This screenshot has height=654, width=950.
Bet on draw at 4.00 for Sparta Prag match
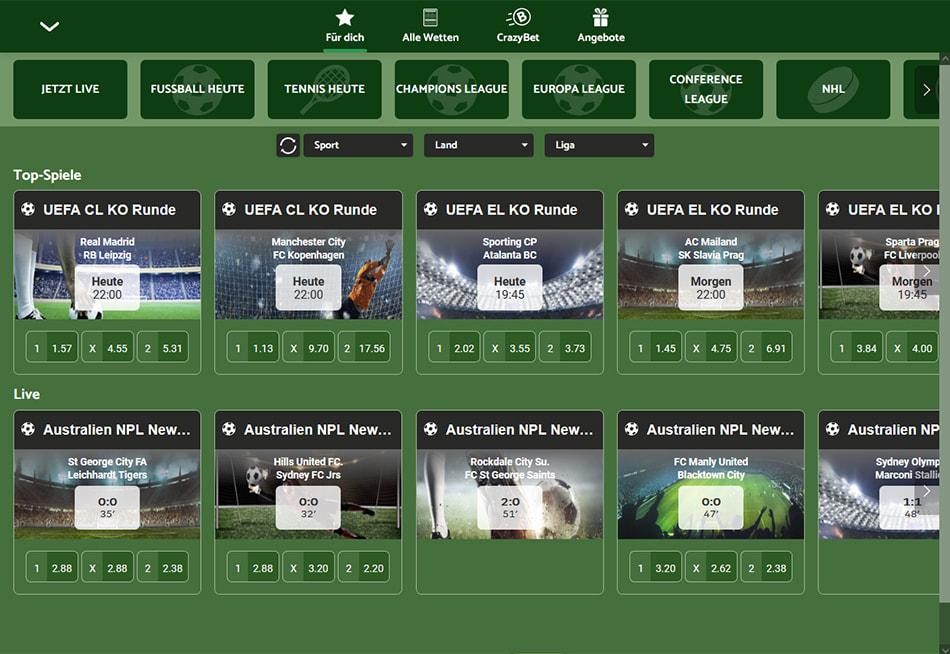[912, 349]
